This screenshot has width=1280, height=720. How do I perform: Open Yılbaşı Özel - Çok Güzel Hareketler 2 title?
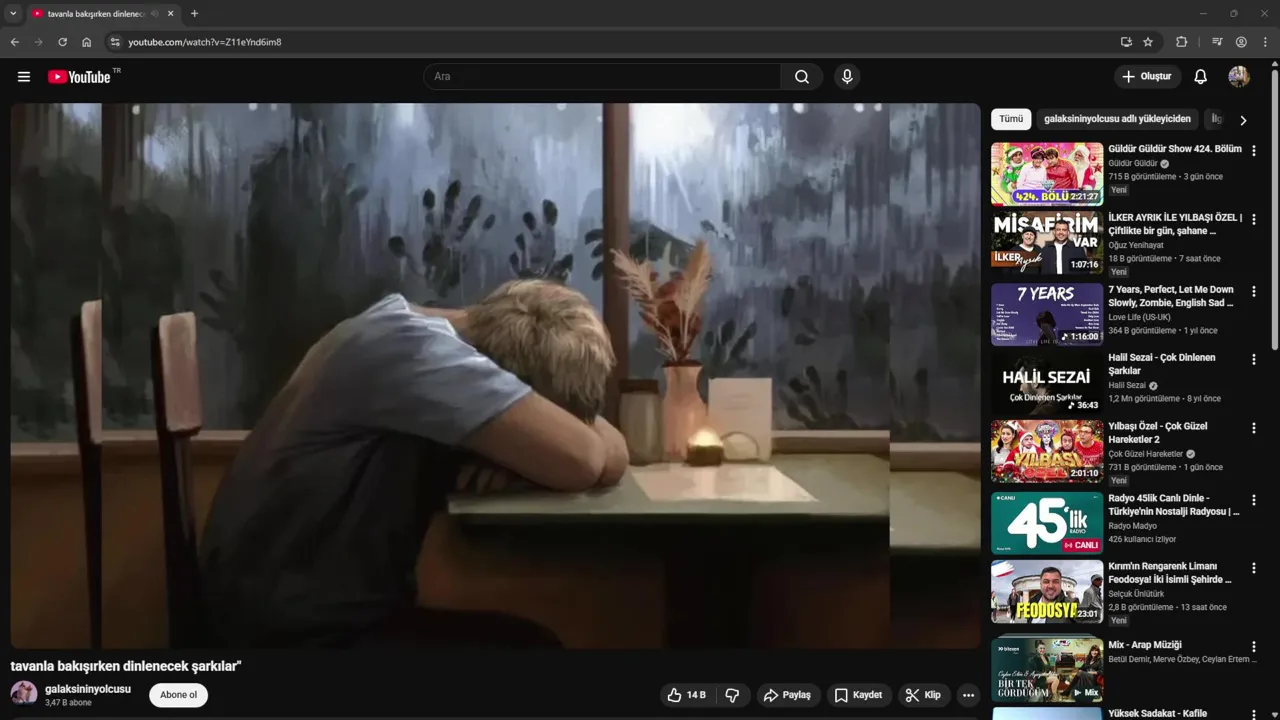1158,432
